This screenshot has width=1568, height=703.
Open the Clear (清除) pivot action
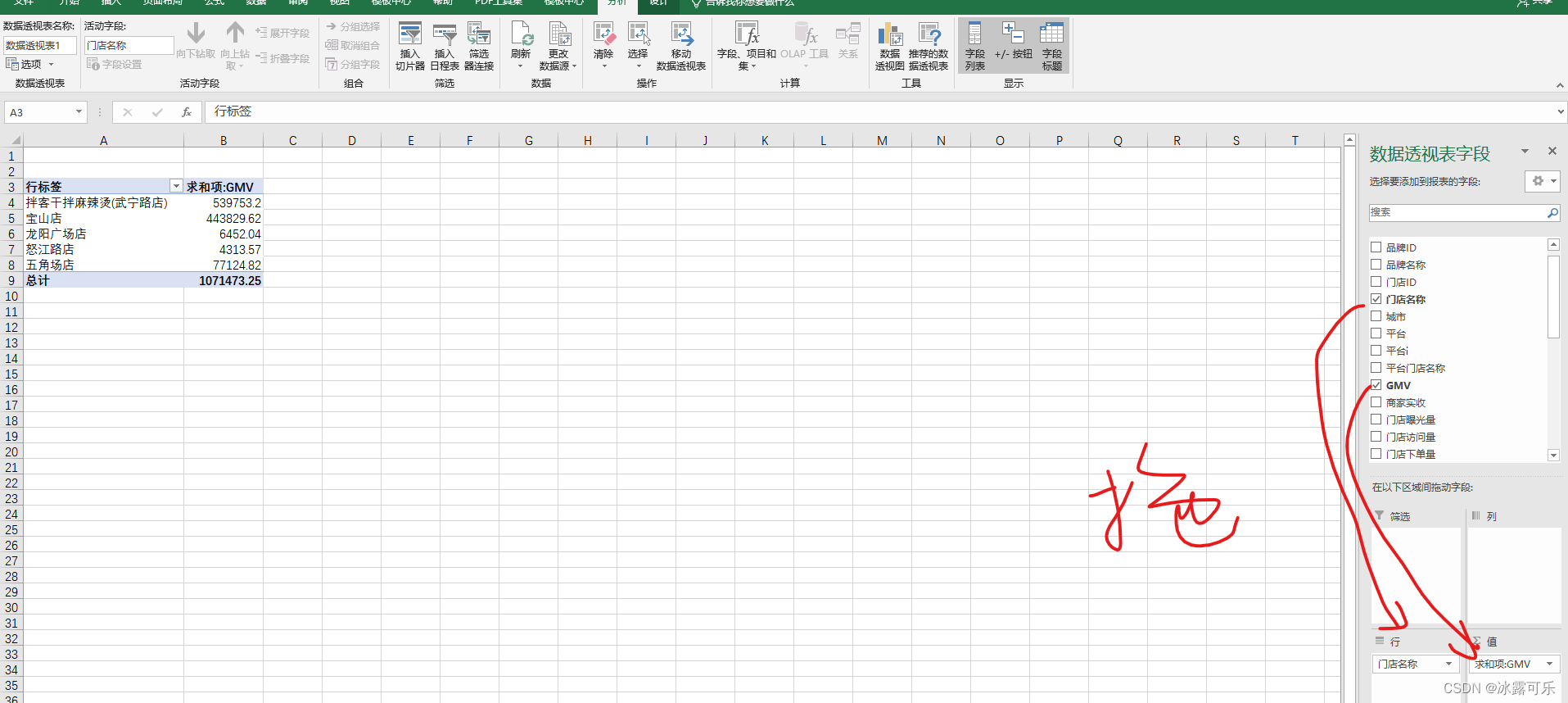point(603,46)
